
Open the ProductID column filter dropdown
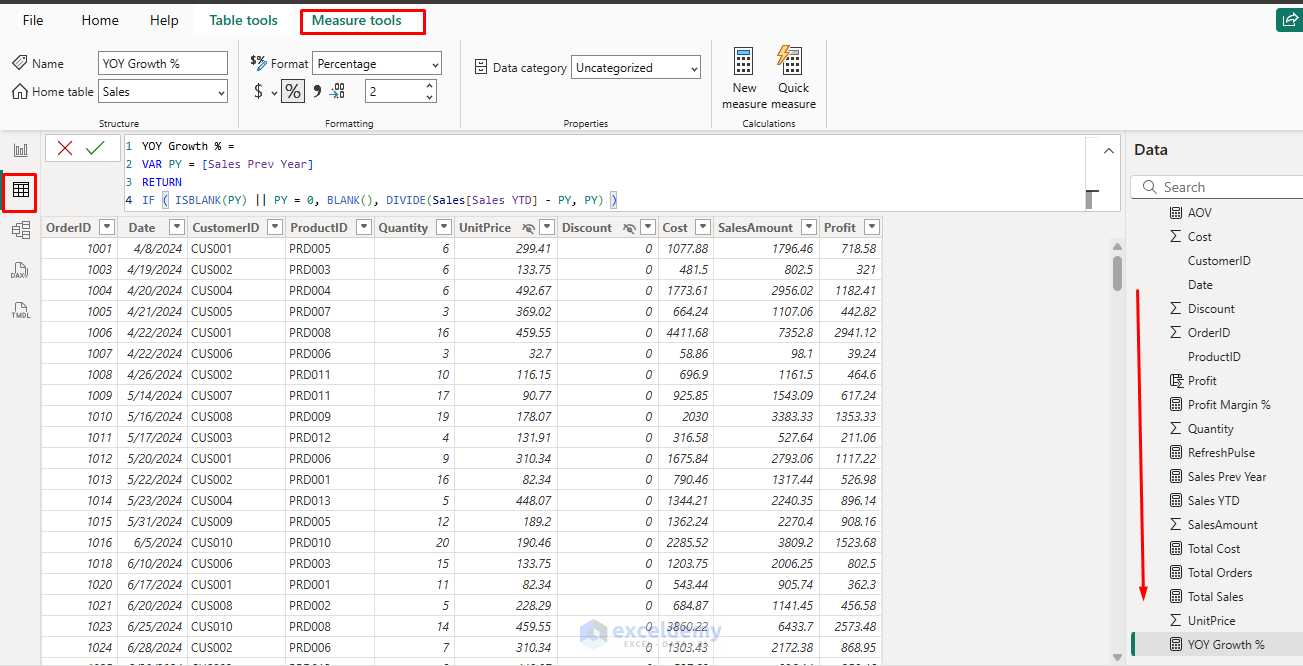(x=363, y=228)
